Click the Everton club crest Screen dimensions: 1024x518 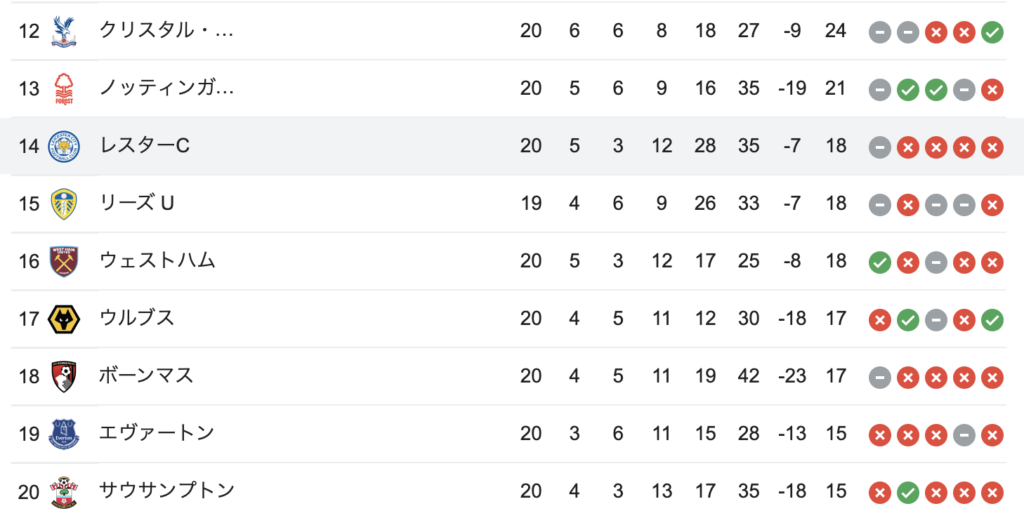pos(64,434)
